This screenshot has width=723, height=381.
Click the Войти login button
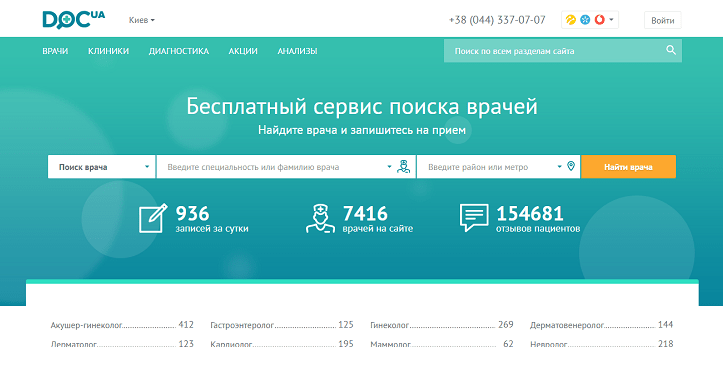[663, 20]
